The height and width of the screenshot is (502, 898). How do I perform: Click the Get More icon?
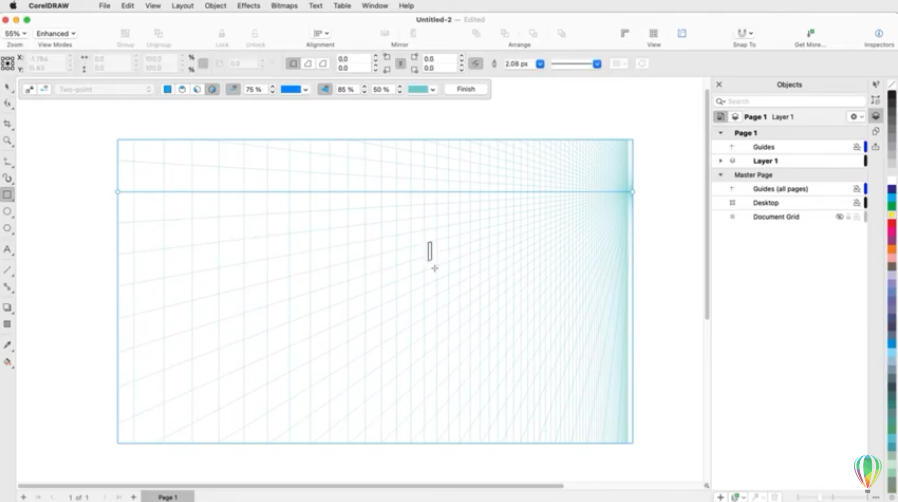coord(810,33)
